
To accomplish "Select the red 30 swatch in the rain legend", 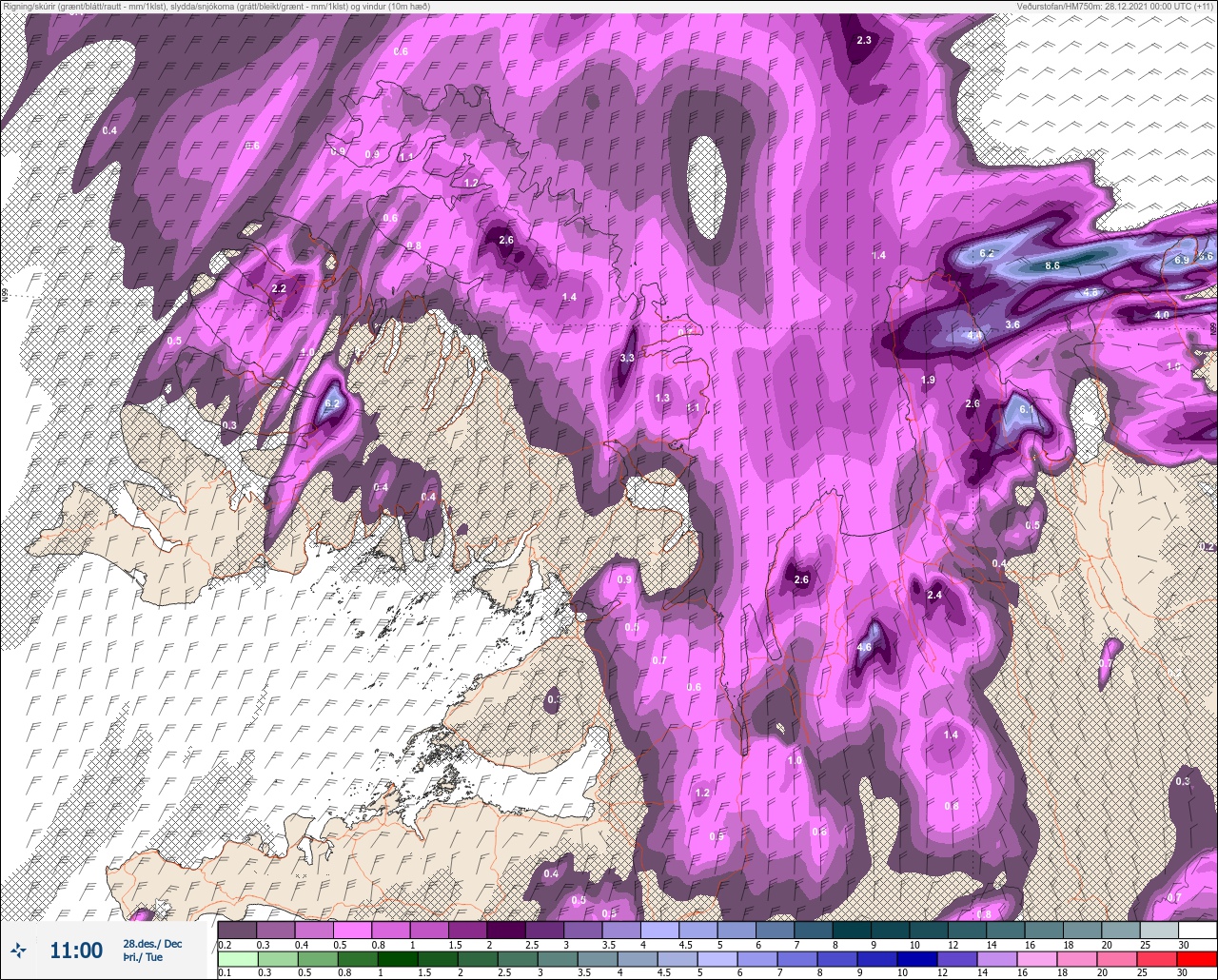I will [x=1197, y=958].
